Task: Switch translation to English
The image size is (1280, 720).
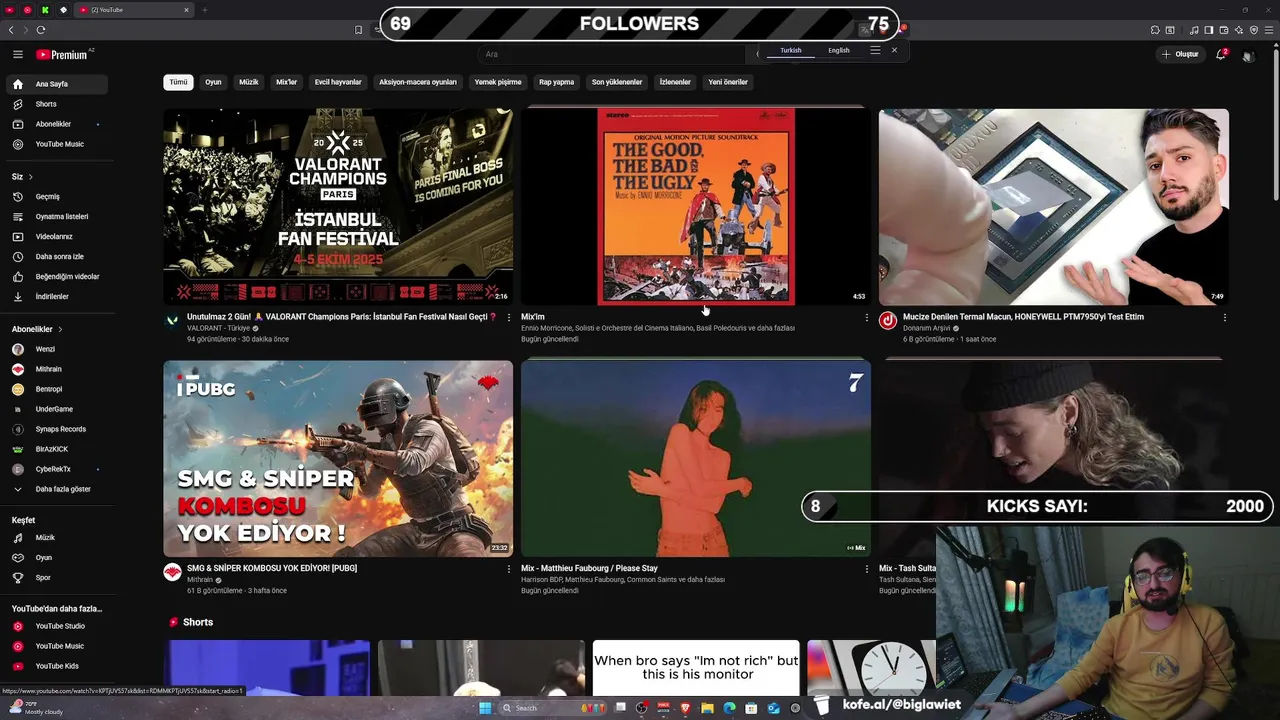Action: (x=839, y=50)
